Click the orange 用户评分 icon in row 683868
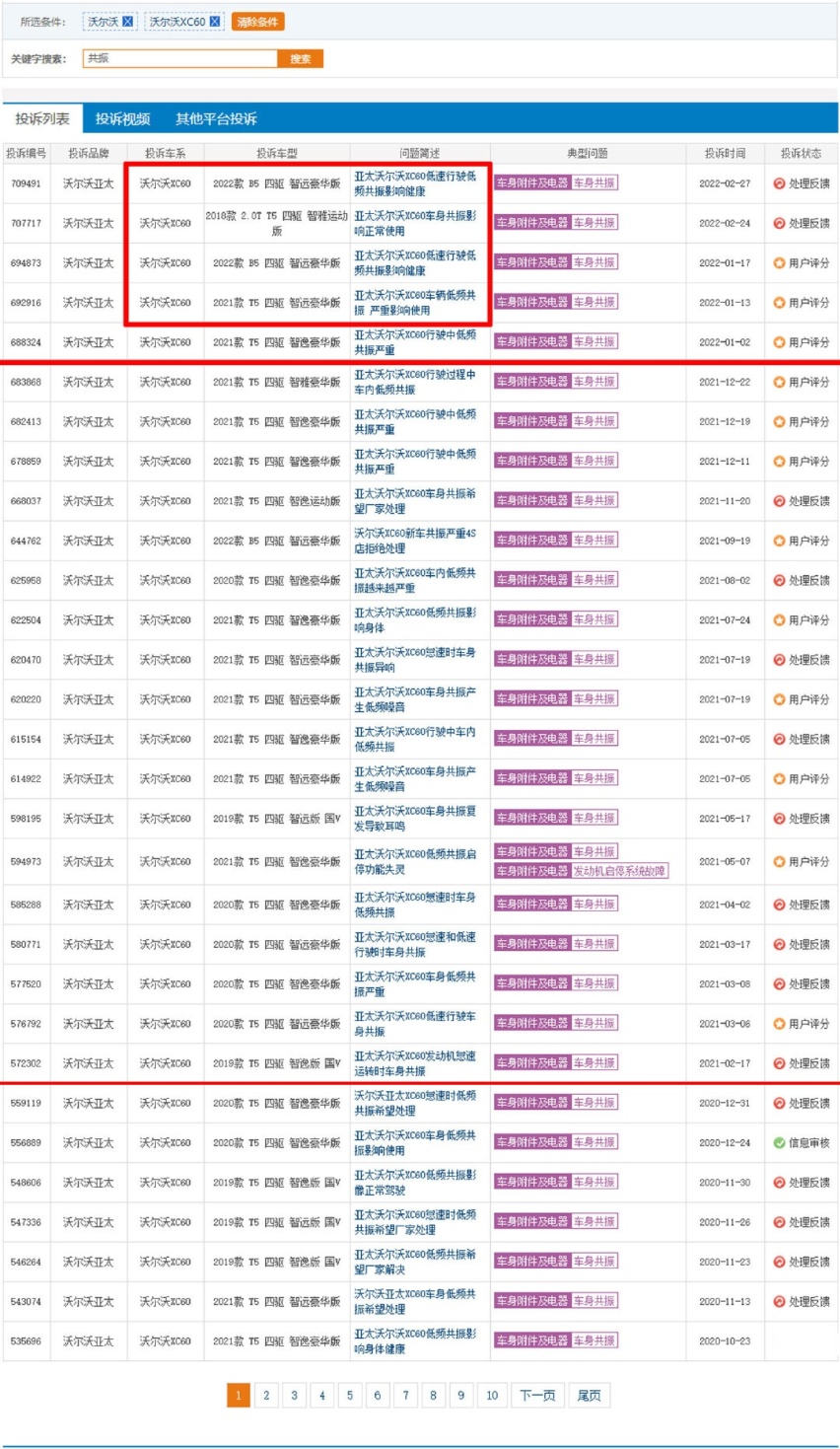This screenshot has width=840, height=1449. (x=779, y=383)
